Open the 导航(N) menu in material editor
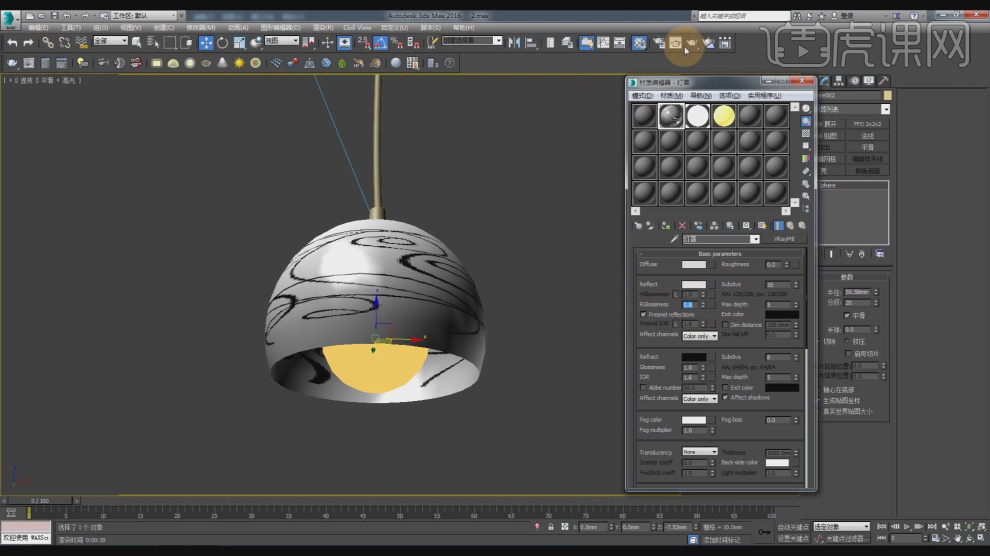Screen dimensions: 990x556 tap(700, 95)
